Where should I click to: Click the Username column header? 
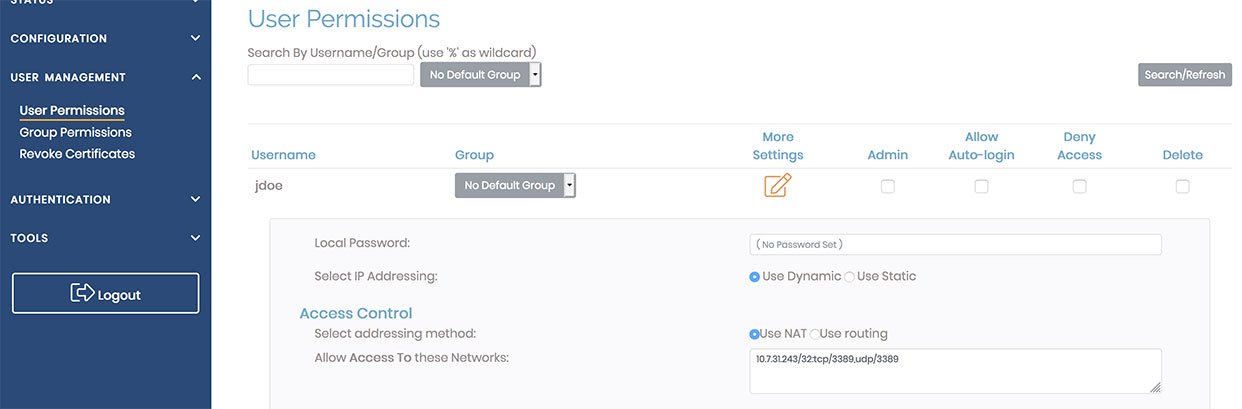tap(283, 155)
